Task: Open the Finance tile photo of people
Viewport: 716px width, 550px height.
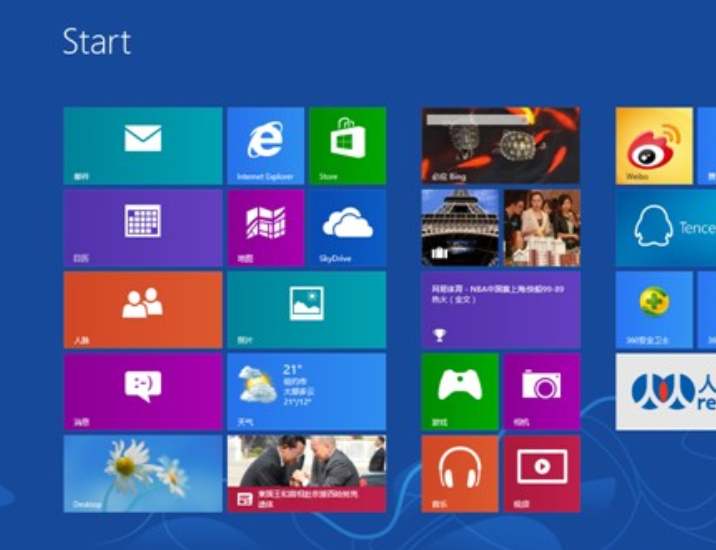Action: (x=542, y=228)
